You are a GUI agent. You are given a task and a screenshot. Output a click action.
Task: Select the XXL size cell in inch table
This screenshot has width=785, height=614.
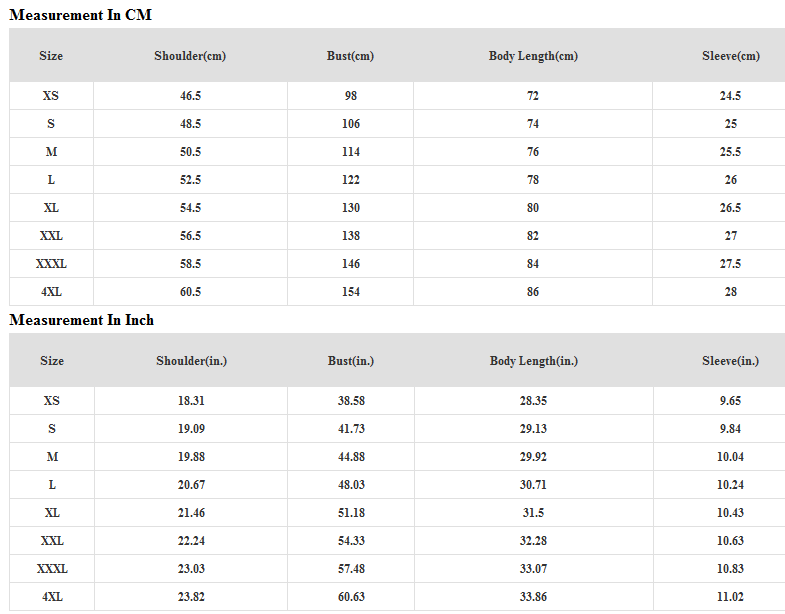point(52,541)
